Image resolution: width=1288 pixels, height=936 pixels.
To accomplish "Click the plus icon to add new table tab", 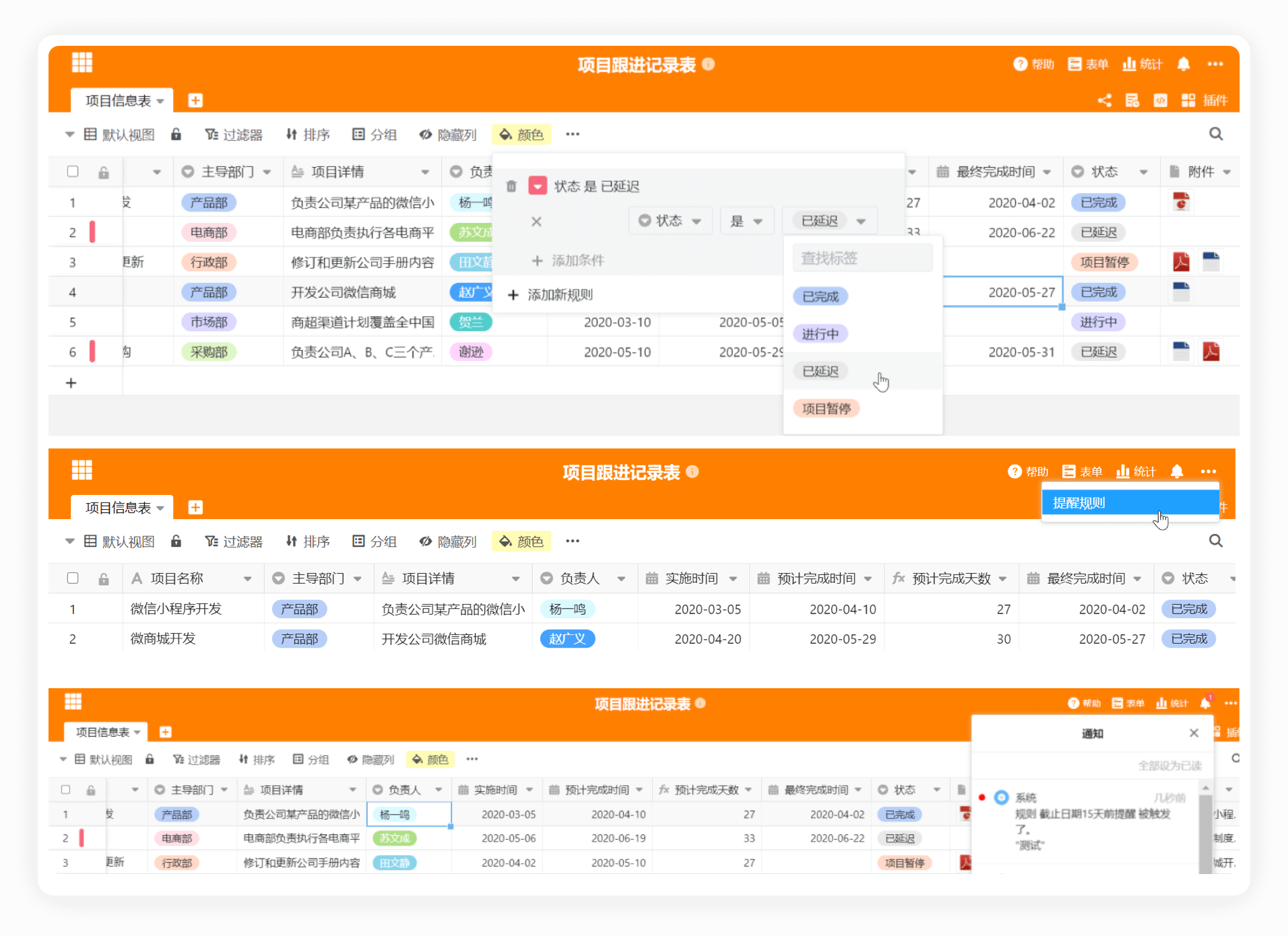I will [x=195, y=100].
